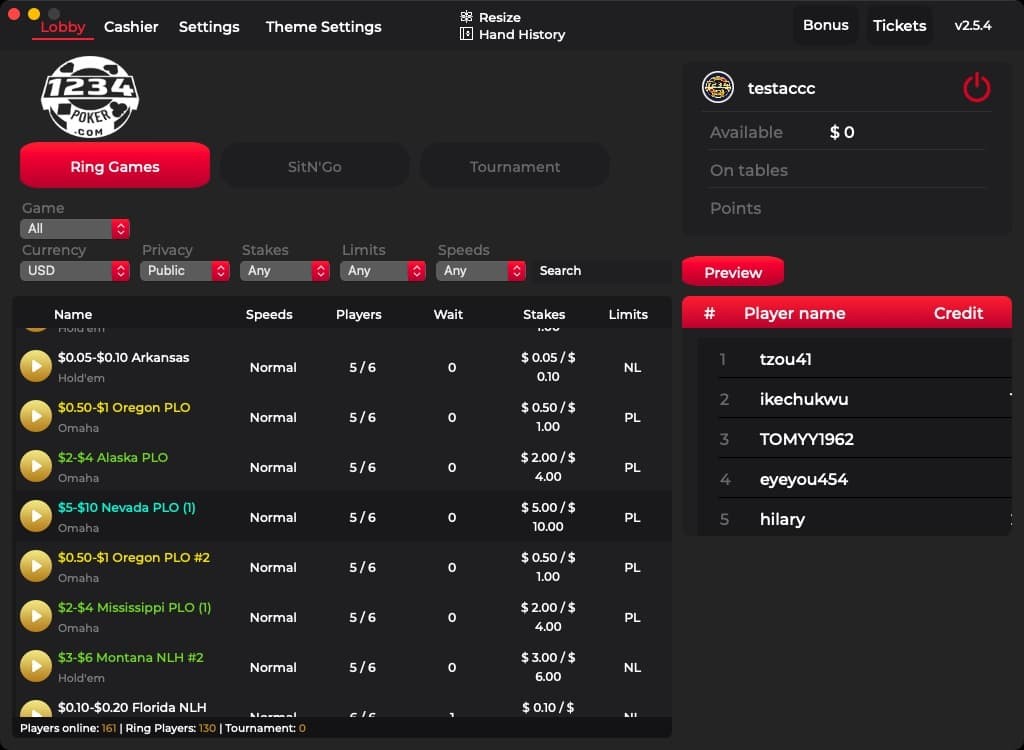Switch to the SitN'Go tab
Screen dimensions: 1024x750
pos(314,167)
